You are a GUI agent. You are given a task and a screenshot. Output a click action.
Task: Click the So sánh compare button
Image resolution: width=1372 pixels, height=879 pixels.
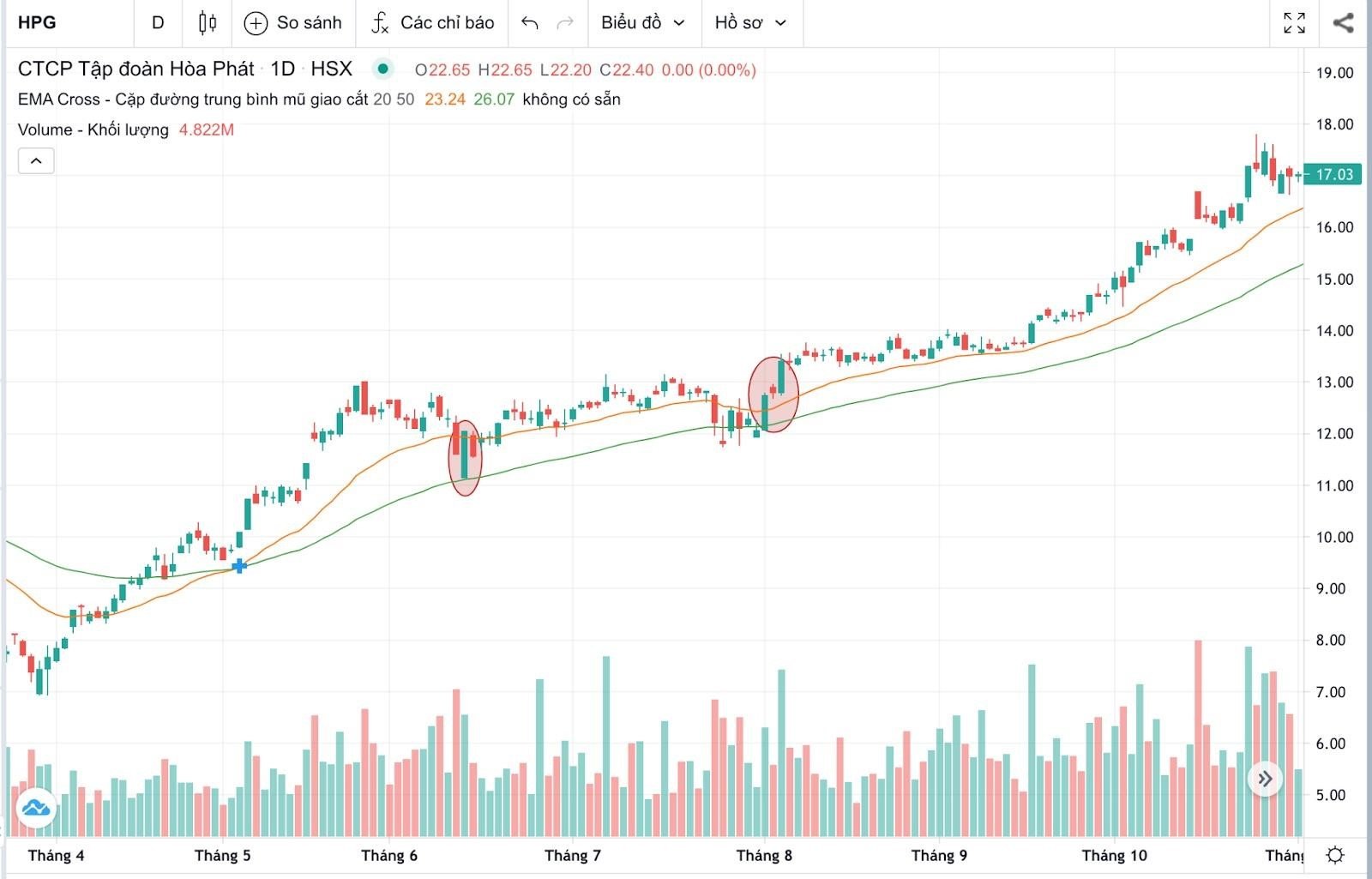pos(292,23)
